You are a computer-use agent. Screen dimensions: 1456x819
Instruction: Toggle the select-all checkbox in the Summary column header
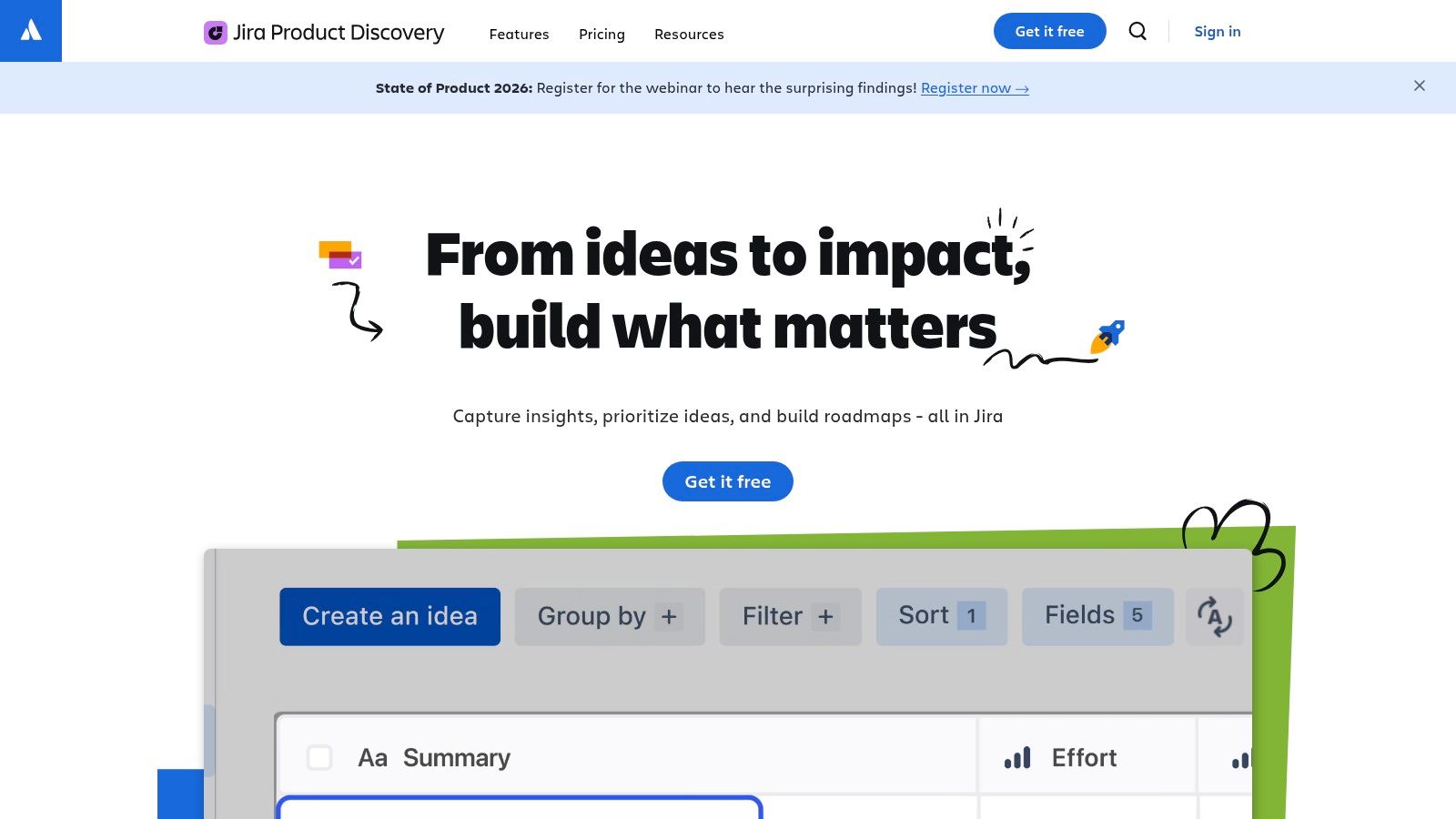click(319, 756)
